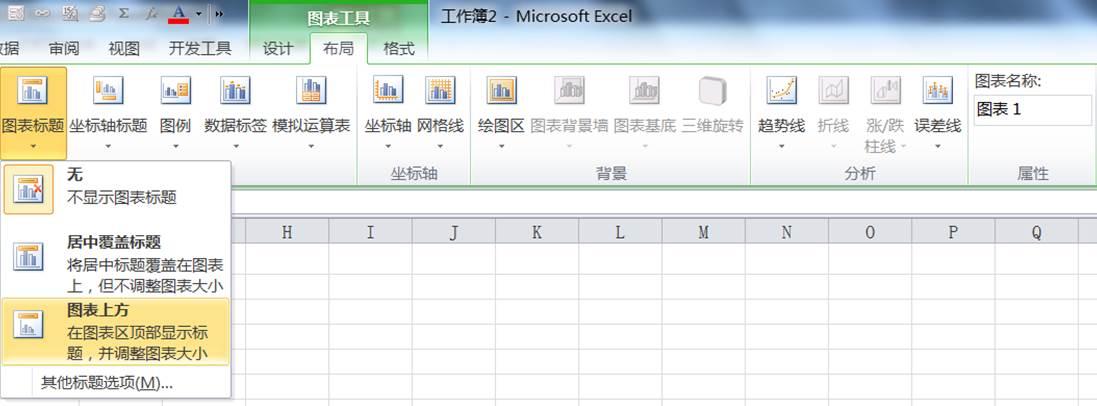Screen dimensions: 1097x406
Task: Open font color dropdown arrow beside A
Action: [x=199, y=13]
